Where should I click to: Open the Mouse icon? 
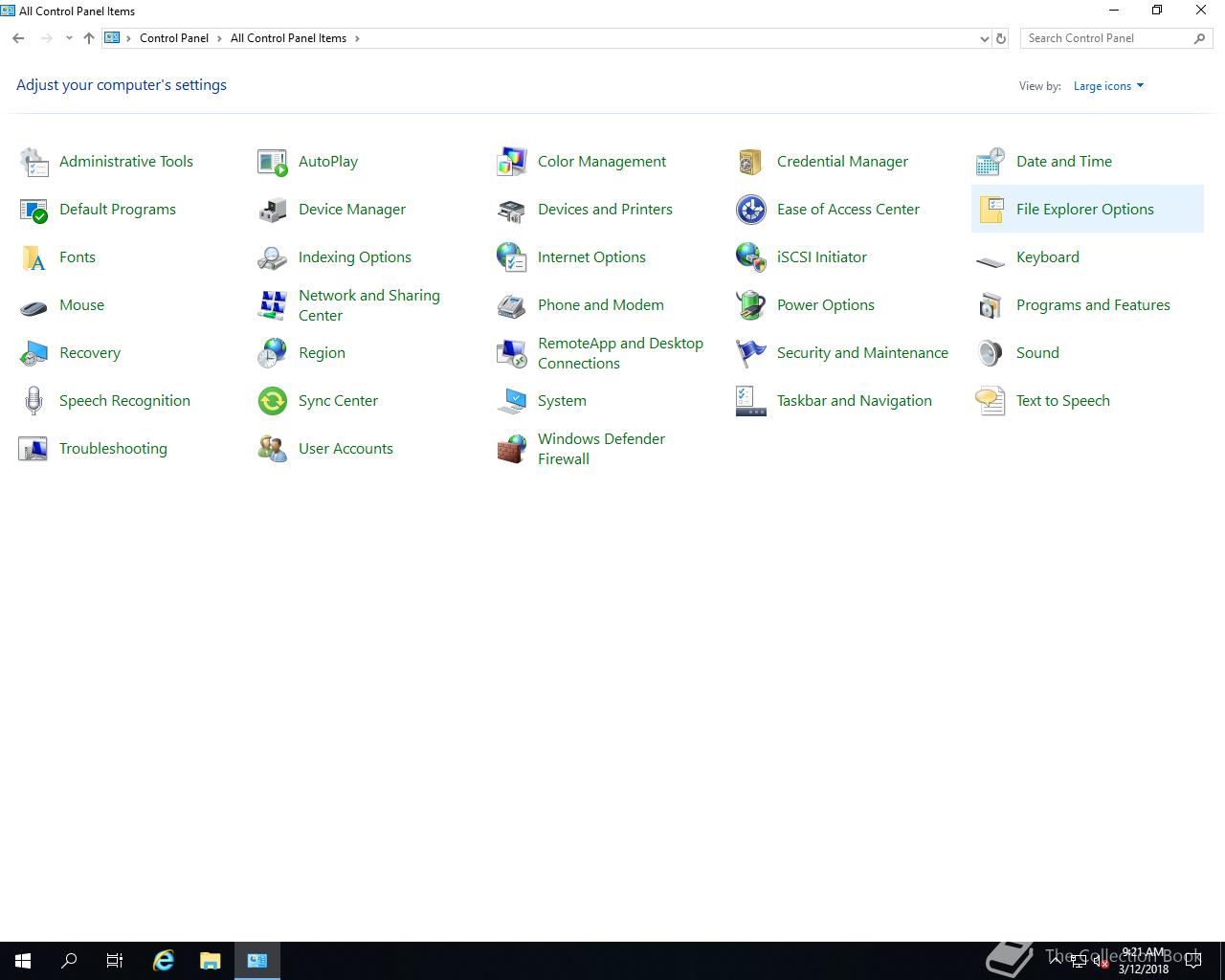tap(33, 307)
